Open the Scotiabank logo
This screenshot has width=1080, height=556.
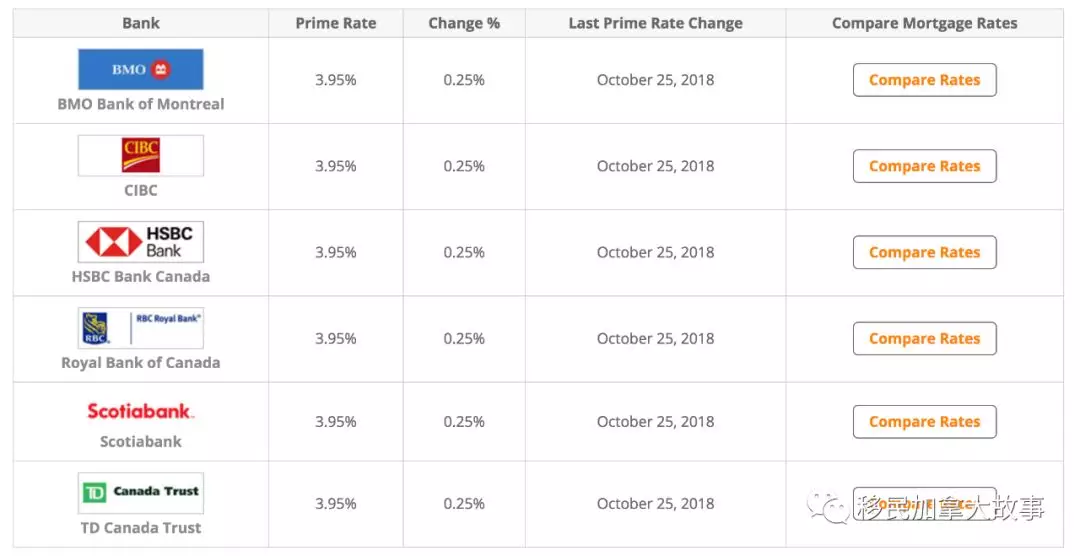click(141, 411)
